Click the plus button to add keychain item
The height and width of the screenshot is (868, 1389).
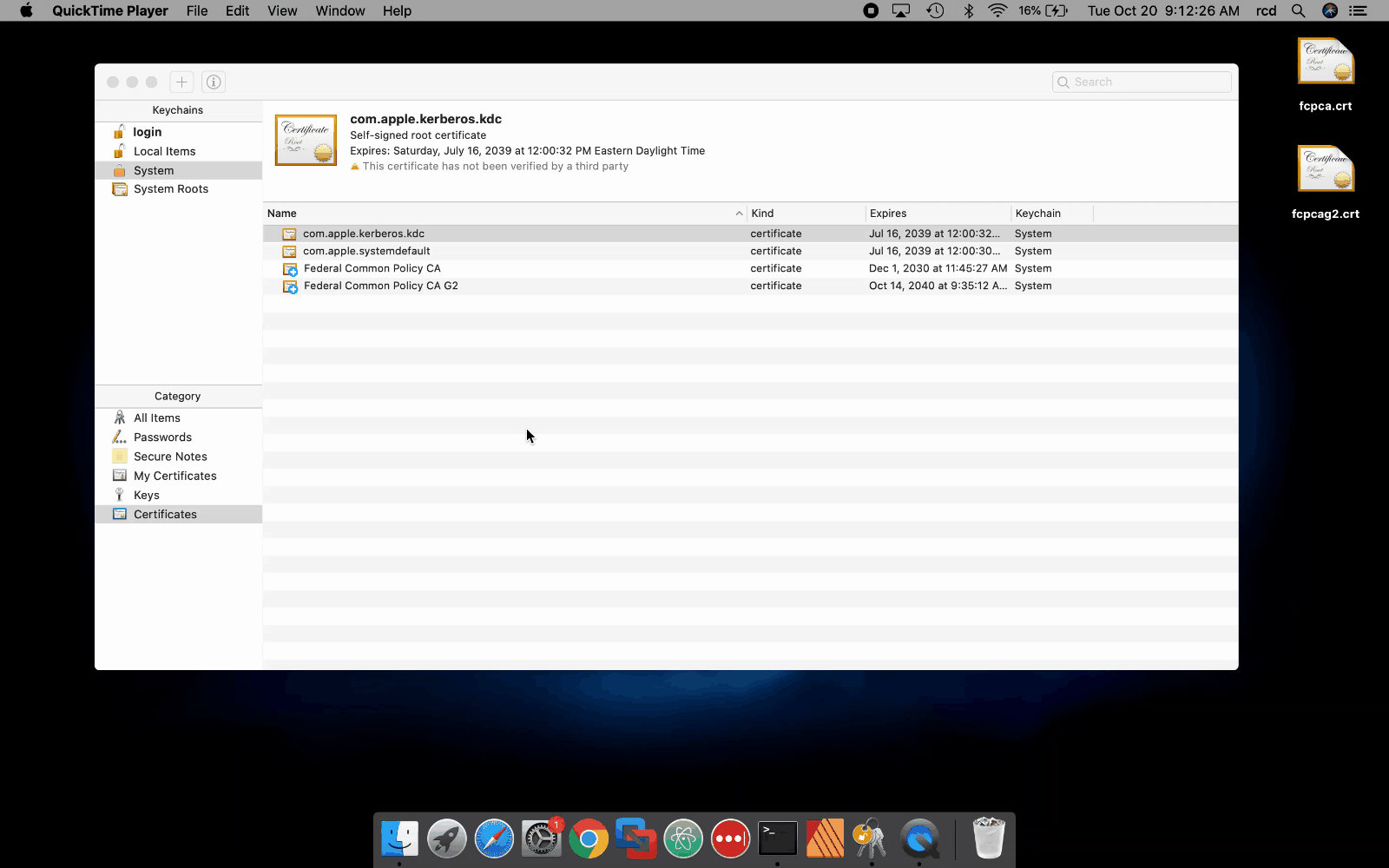181,82
